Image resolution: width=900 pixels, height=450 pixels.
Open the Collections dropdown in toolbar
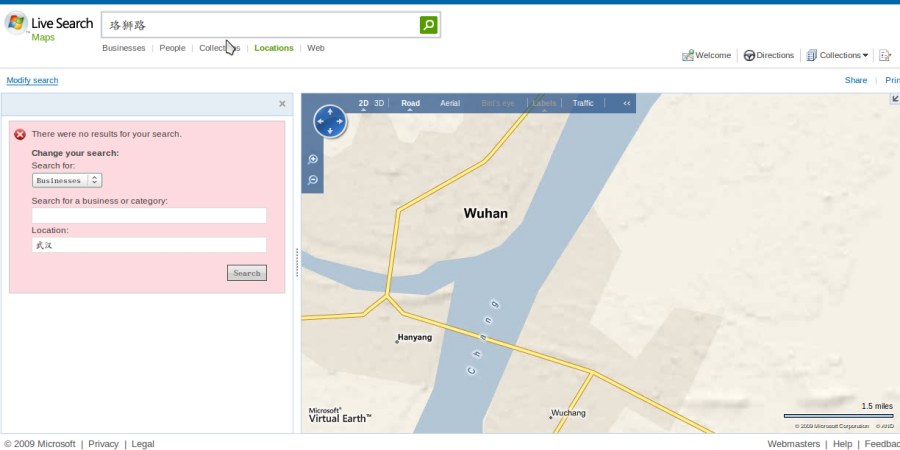point(837,55)
